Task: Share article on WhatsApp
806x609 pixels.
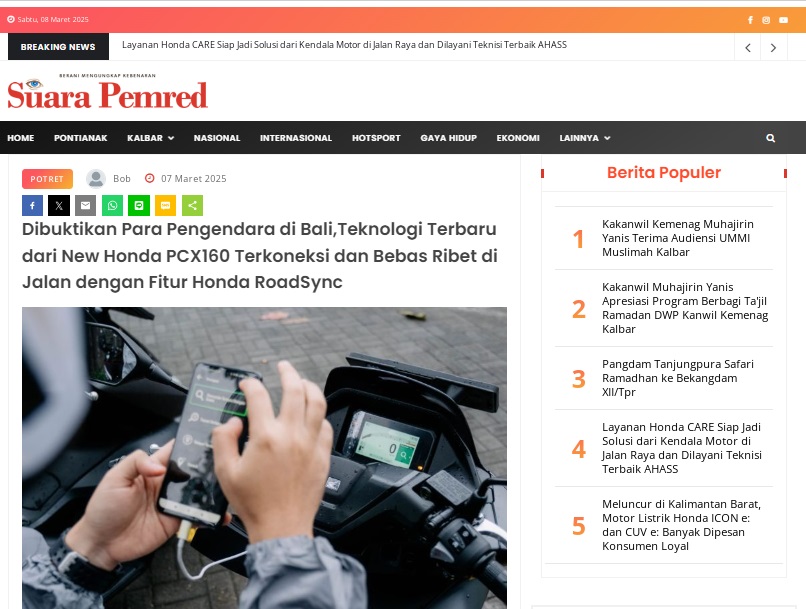Action: 112,206
